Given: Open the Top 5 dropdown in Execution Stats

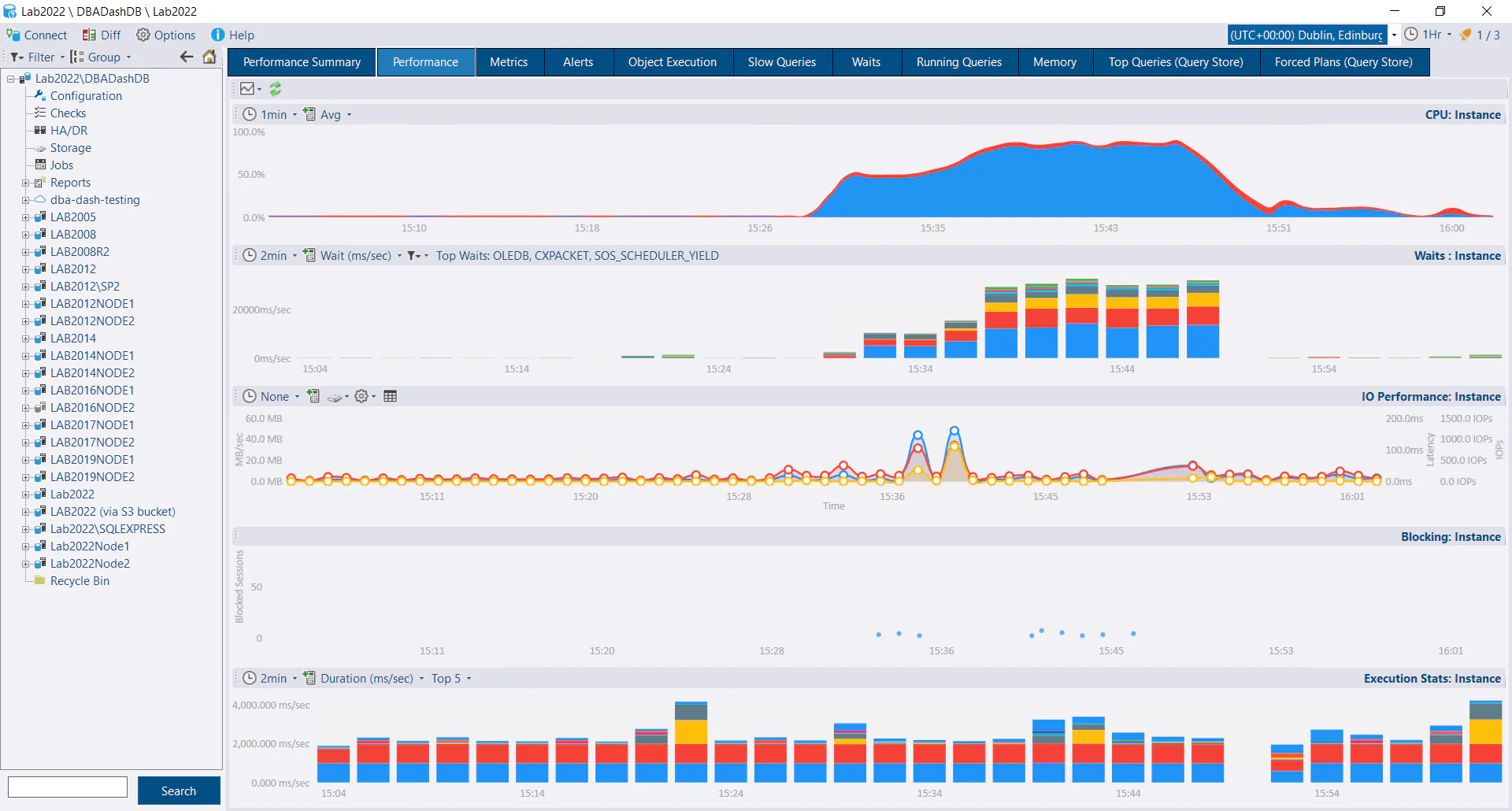Looking at the screenshot, I should point(450,679).
